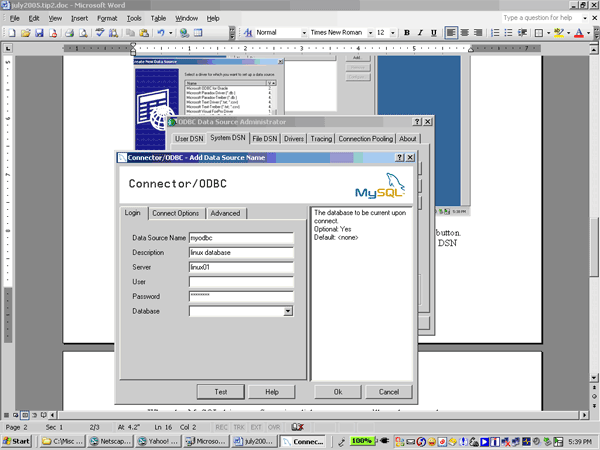Click the indent icon next to bullets
Screen dimensions: 600x450
click(x=522, y=33)
